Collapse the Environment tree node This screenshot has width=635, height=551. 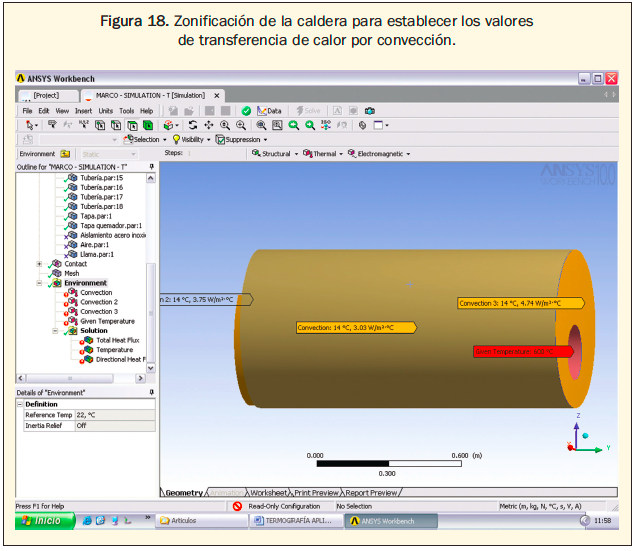(39, 283)
